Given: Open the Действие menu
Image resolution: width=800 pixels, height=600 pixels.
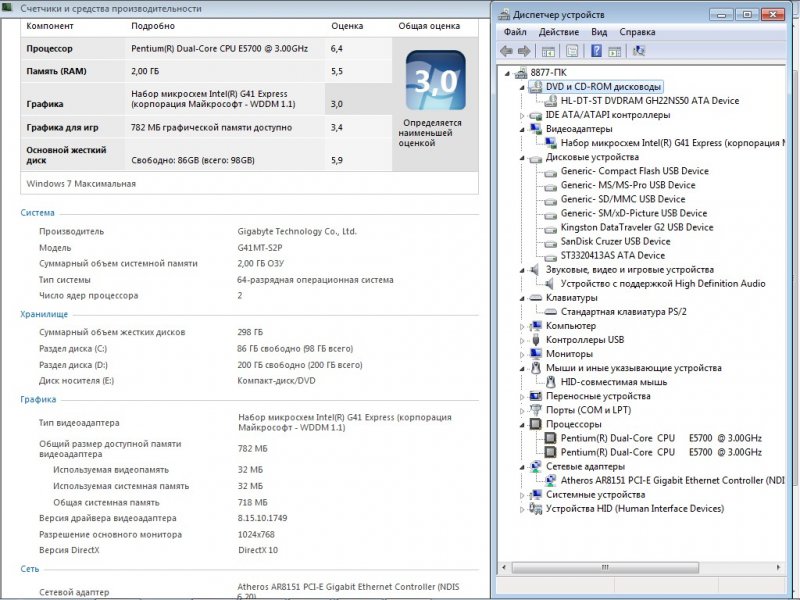Looking at the screenshot, I should 559,32.
